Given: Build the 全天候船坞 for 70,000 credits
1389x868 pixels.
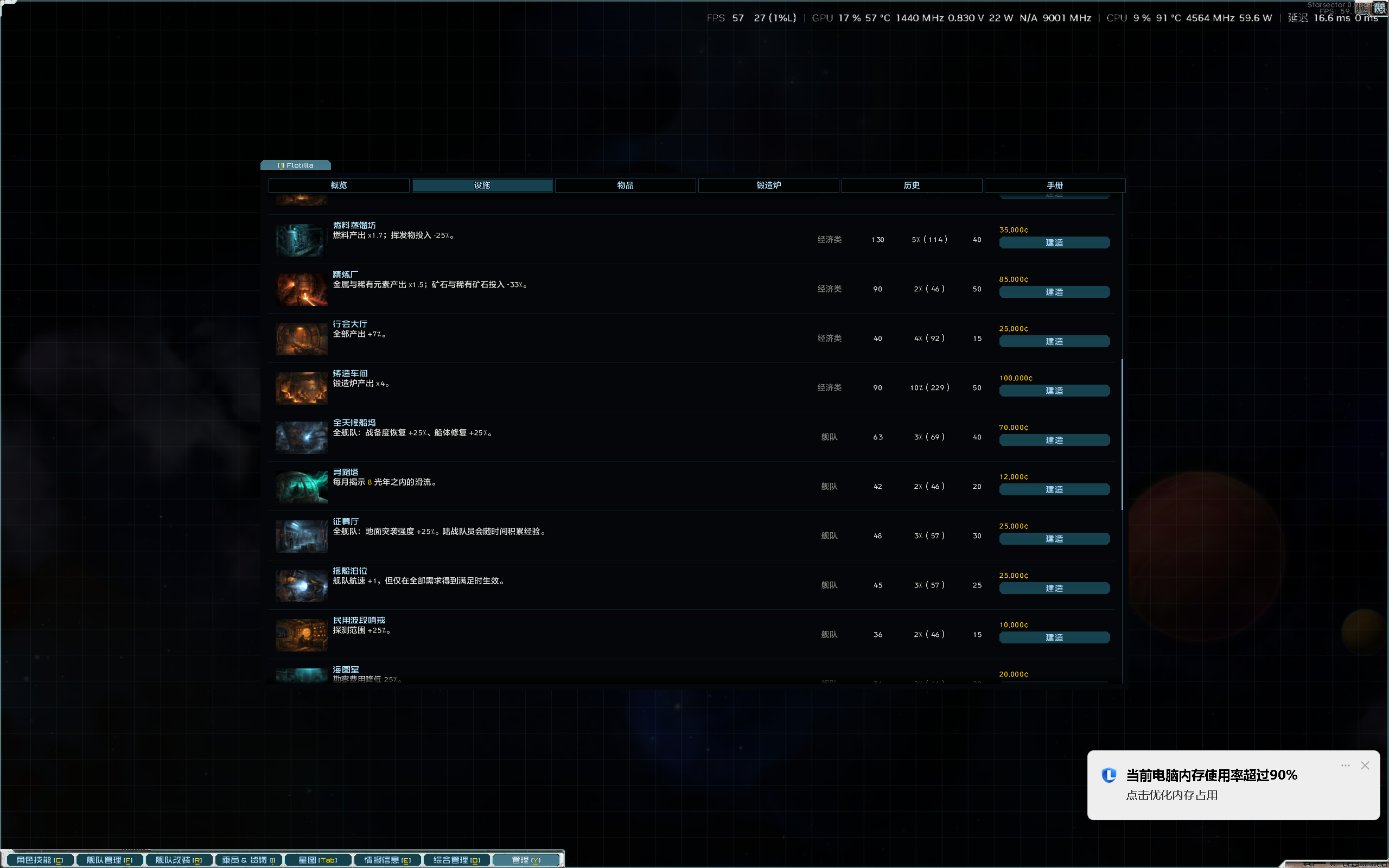Looking at the screenshot, I should point(1054,441).
